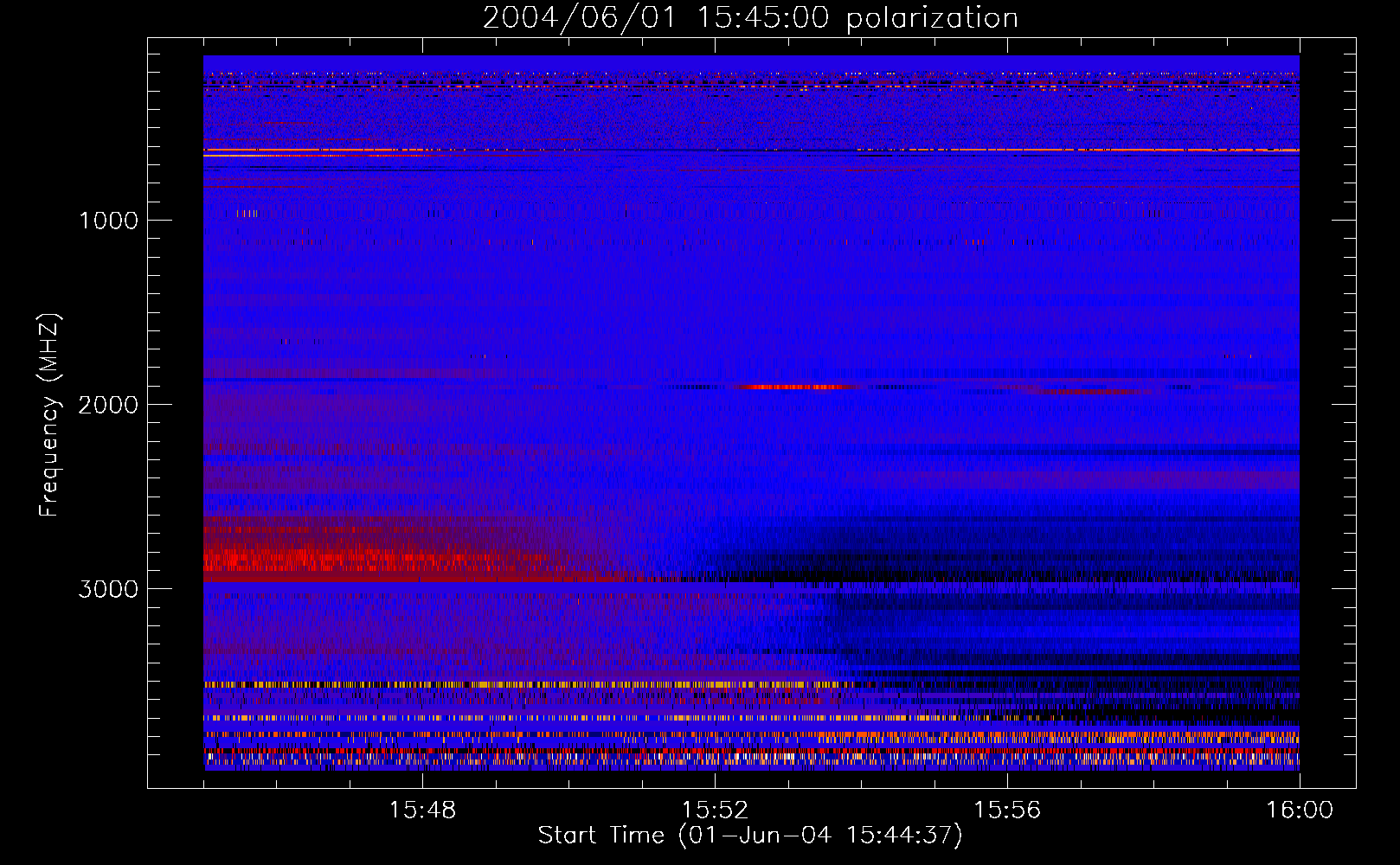Click the 1000 frequency tick label
The image size is (1400, 865).
coord(108,221)
